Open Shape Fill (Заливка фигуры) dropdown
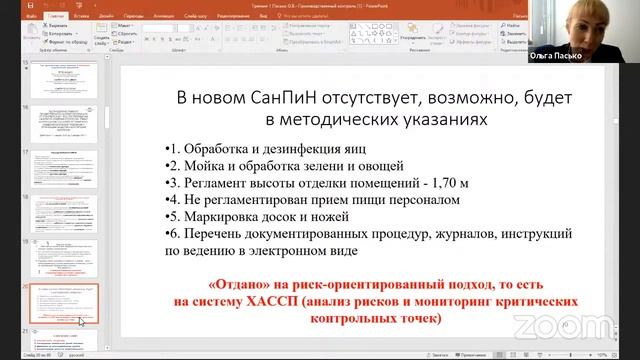Image resolution: width=640 pixels, height=360 pixels. click(470, 25)
